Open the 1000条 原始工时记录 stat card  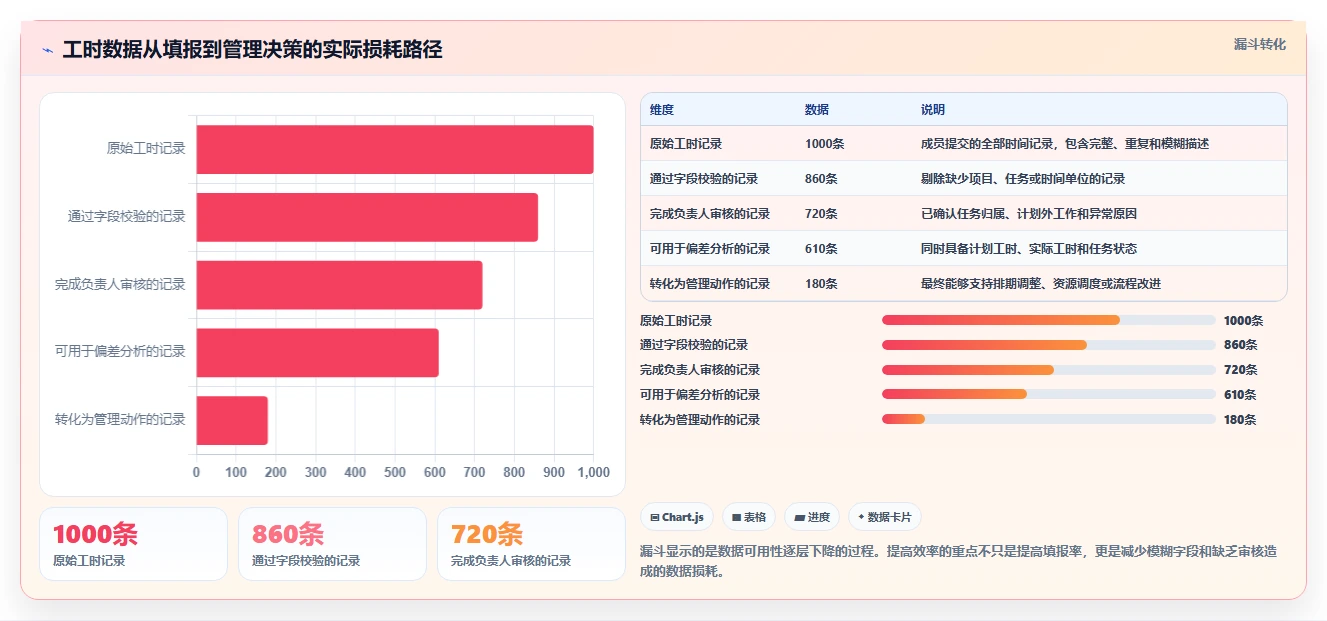[x=133, y=544]
